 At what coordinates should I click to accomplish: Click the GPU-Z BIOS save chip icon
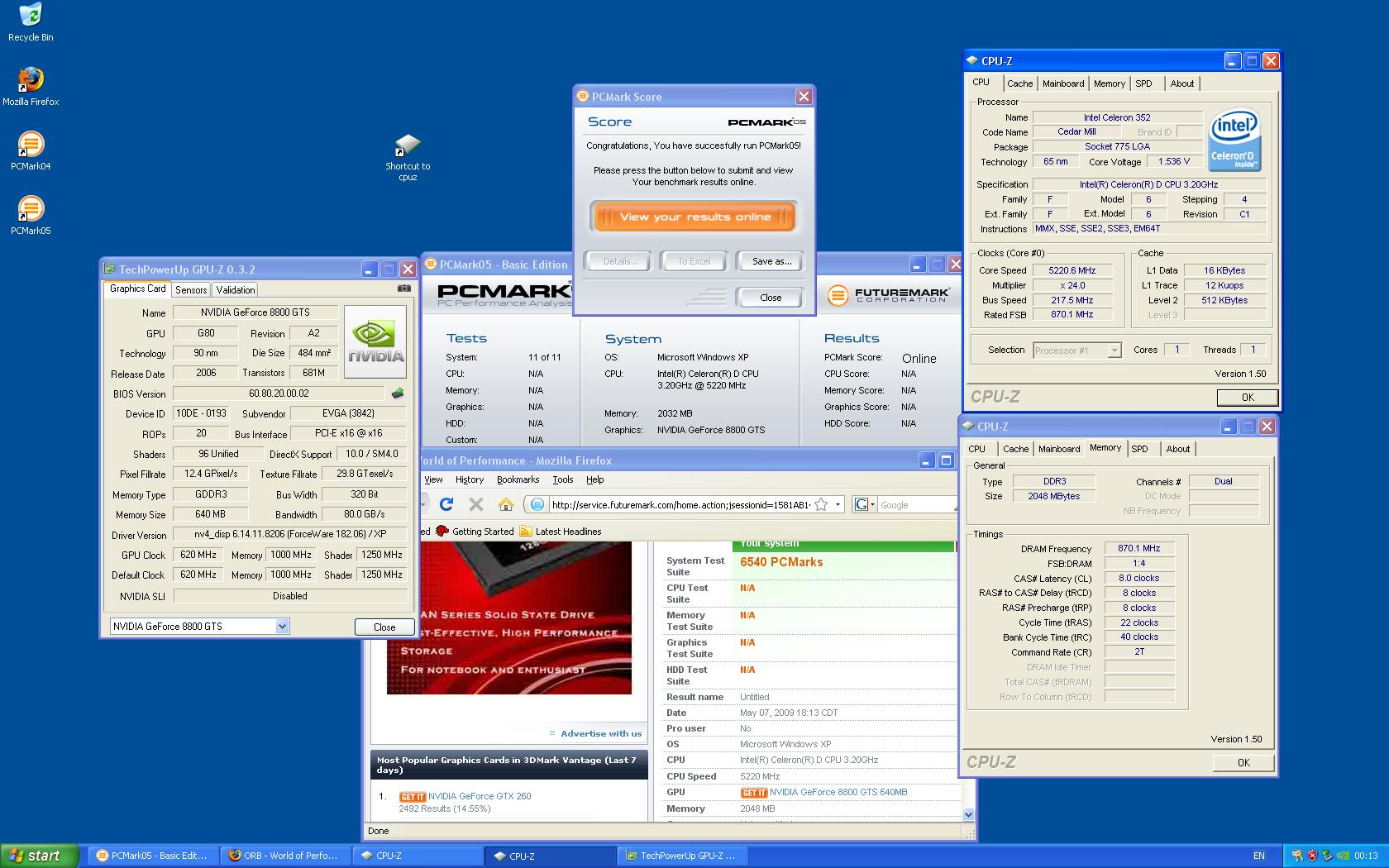[398, 393]
